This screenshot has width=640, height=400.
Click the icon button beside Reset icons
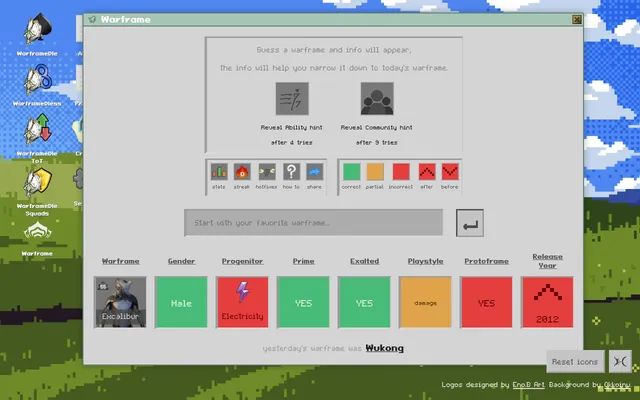[620, 362]
